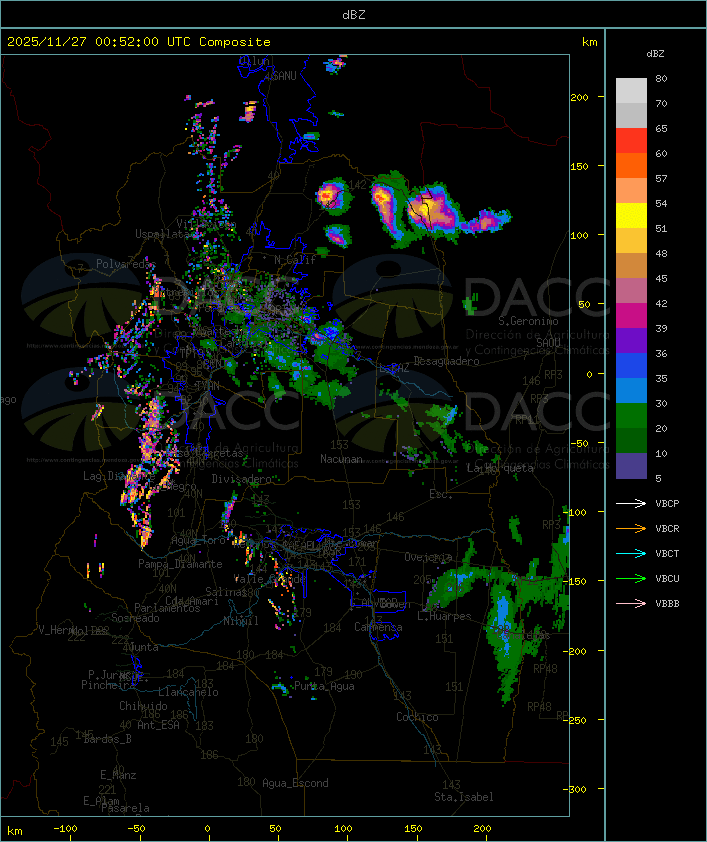Select the purple 36-39 dBZ swatch
The width and height of the screenshot is (707, 842).
click(631, 340)
